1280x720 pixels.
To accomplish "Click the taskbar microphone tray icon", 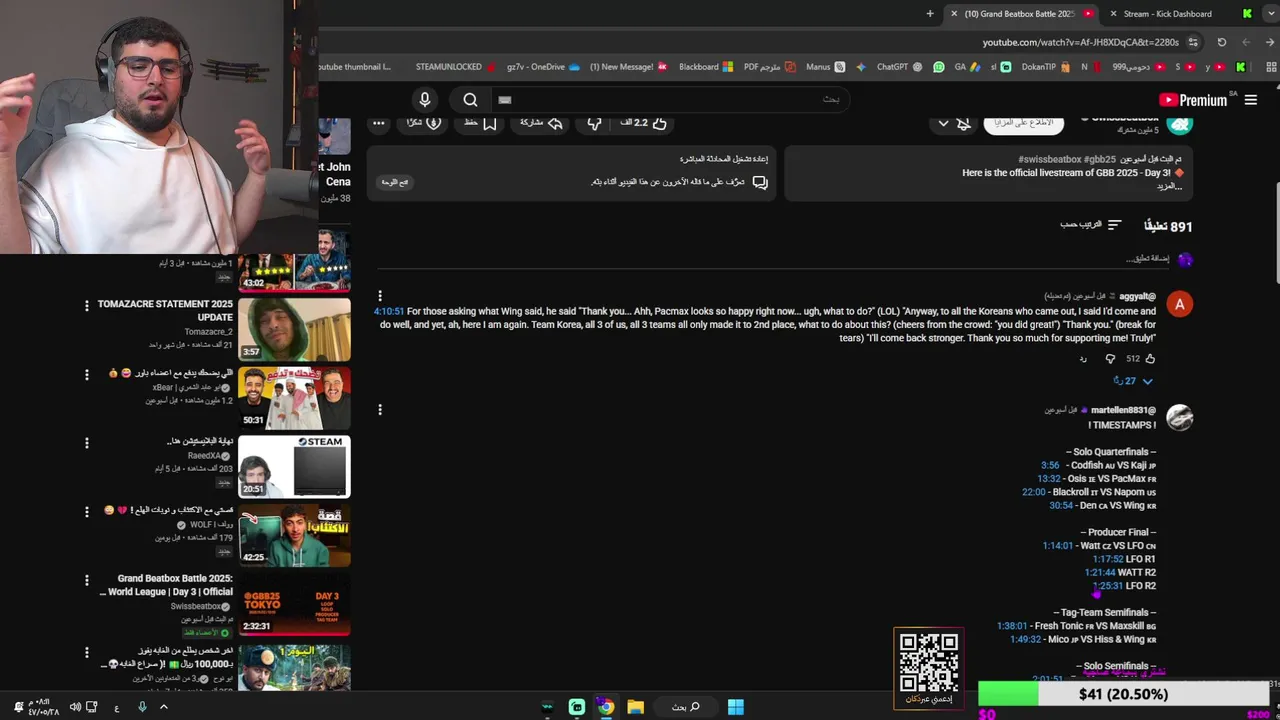I will [142, 707].
